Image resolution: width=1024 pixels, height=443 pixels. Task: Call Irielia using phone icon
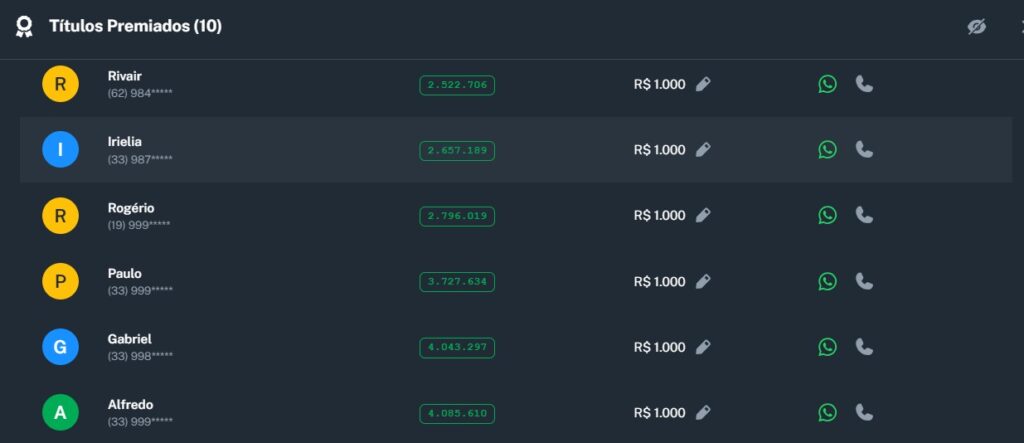(864, 150)
